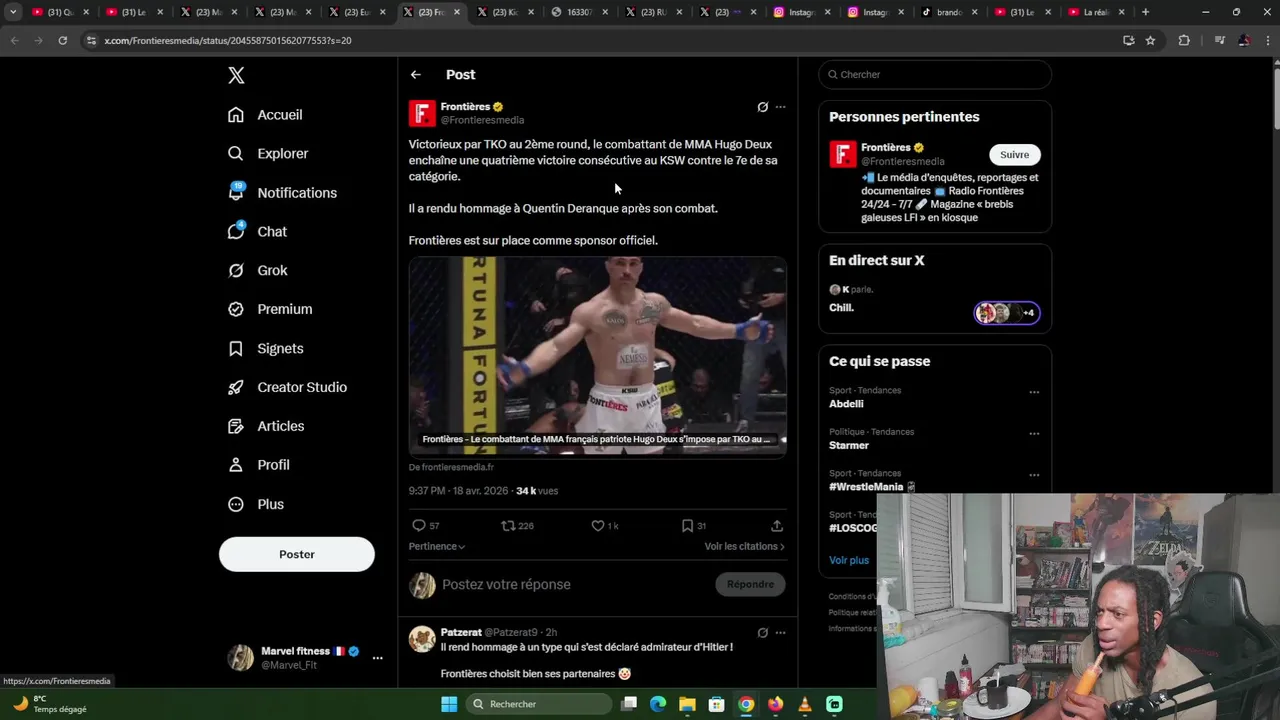The height and width of the screenshot is (720, 1280).
Task: Open three-dot menu on Frontières post
Action: point(781,107)
